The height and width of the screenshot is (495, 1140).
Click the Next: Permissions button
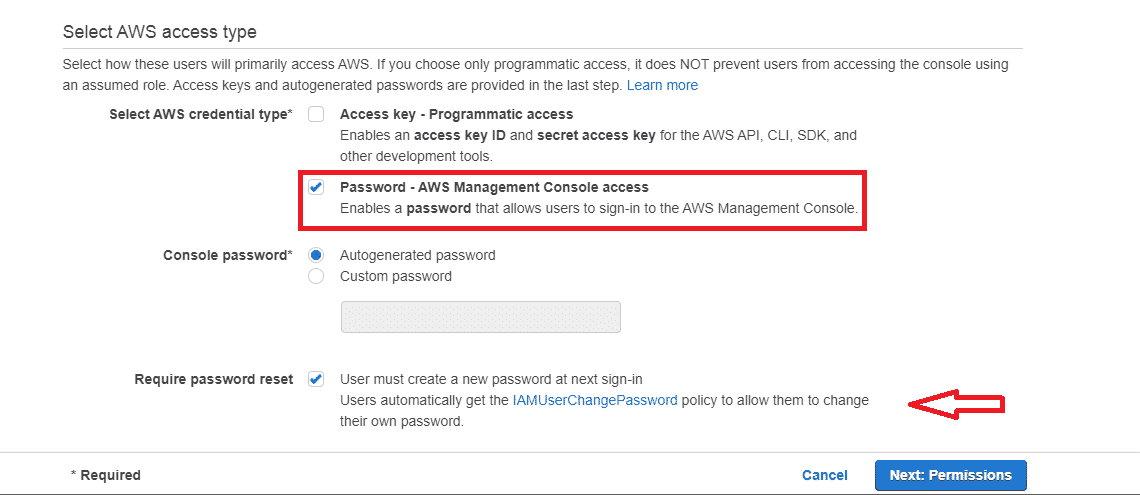point(950,475)
